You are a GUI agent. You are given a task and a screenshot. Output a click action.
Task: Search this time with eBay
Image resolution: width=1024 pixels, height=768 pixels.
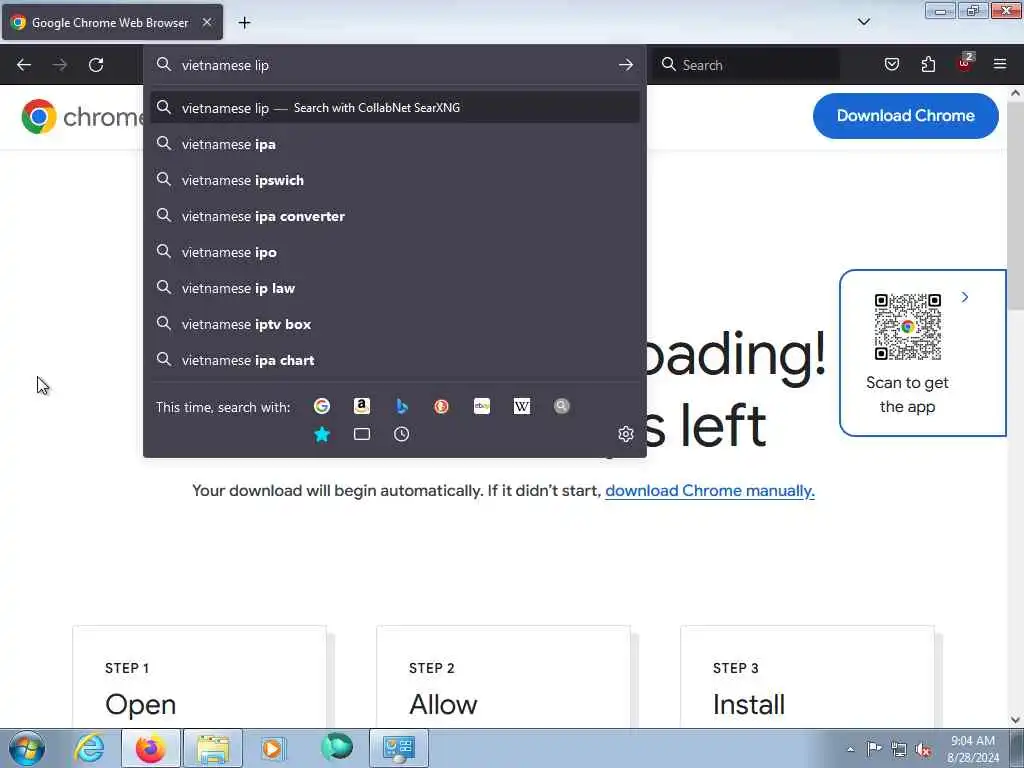[x=482, y=406]
